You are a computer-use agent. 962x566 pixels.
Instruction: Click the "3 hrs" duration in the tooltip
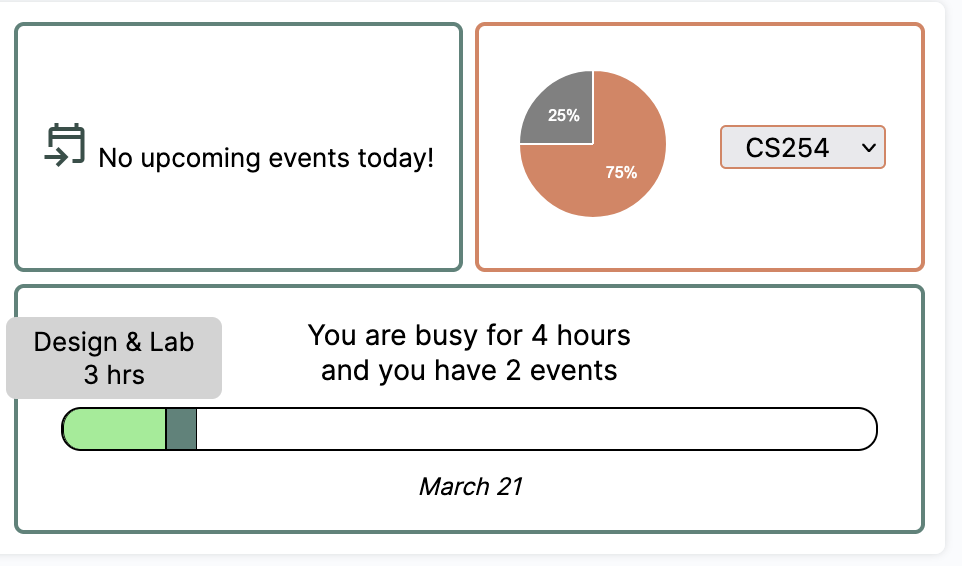pyautogui.click(x=114, y=376)
